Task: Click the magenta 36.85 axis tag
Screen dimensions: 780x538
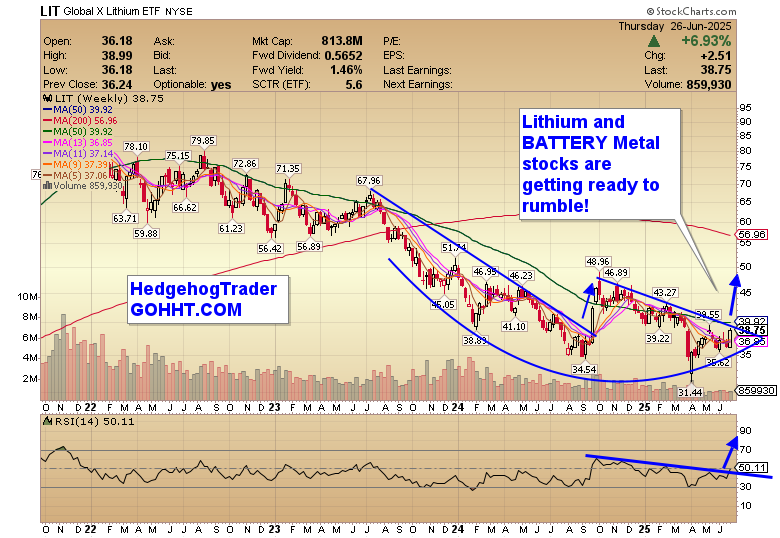Action: point(751,341)
